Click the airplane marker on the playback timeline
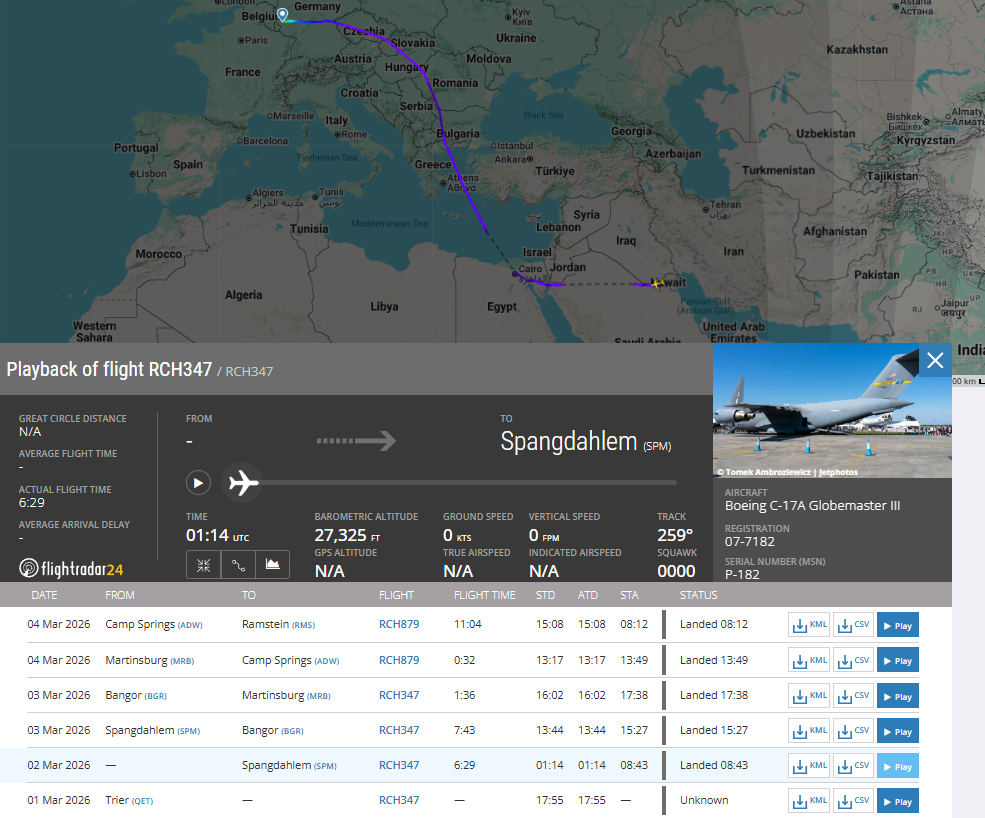 [x=243, y=484]
